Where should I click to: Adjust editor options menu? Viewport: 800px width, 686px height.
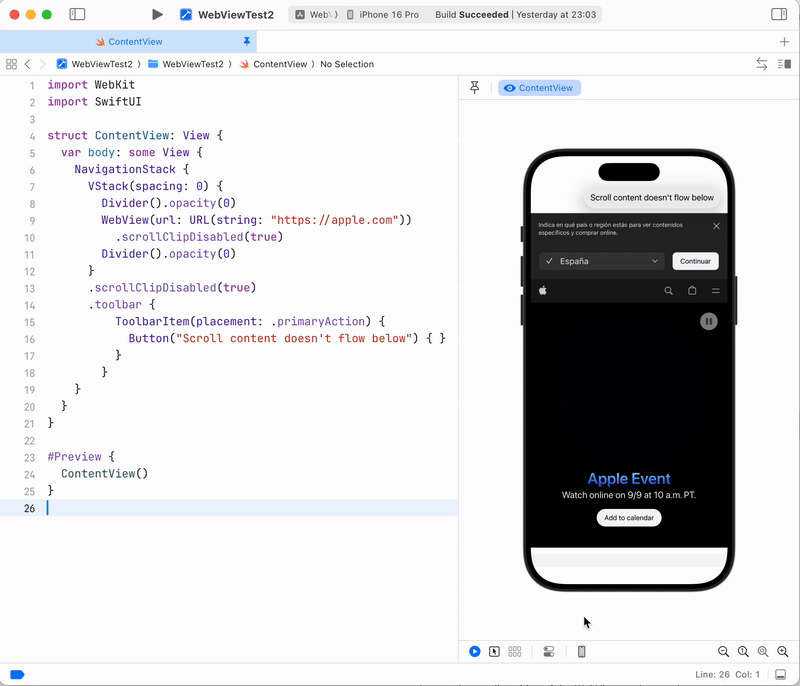pyautogui.click(x=784, y=64)
